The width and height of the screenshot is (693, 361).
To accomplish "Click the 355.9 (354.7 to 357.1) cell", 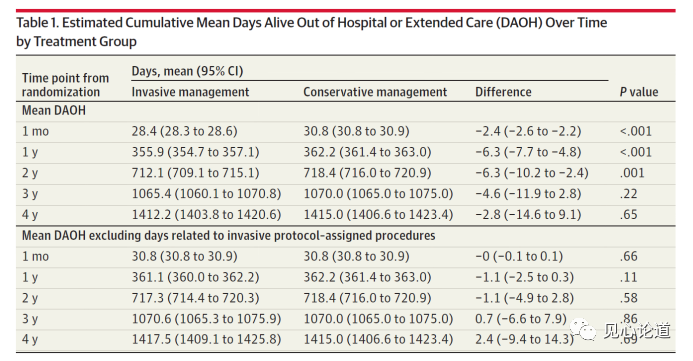I will point(195,152).
